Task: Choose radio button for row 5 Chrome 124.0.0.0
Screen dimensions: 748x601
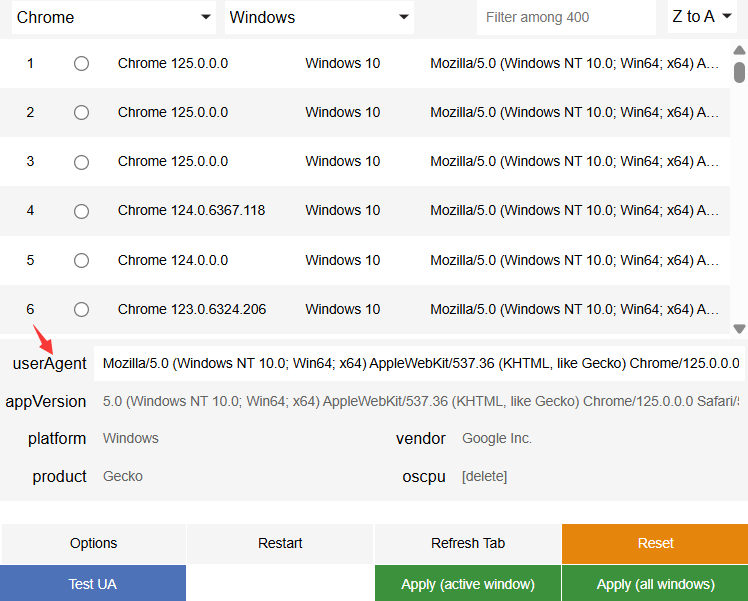Action: pyautogui.click(x=81, y=260)
